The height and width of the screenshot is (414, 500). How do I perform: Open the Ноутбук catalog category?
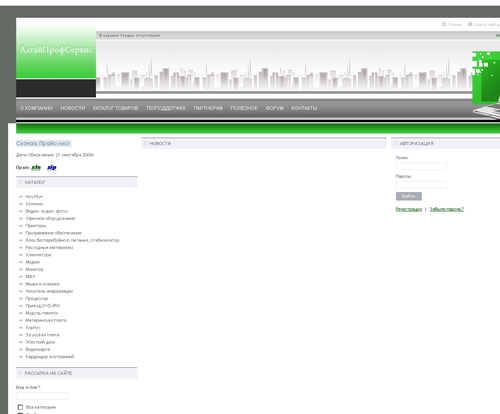coord(34,197)
